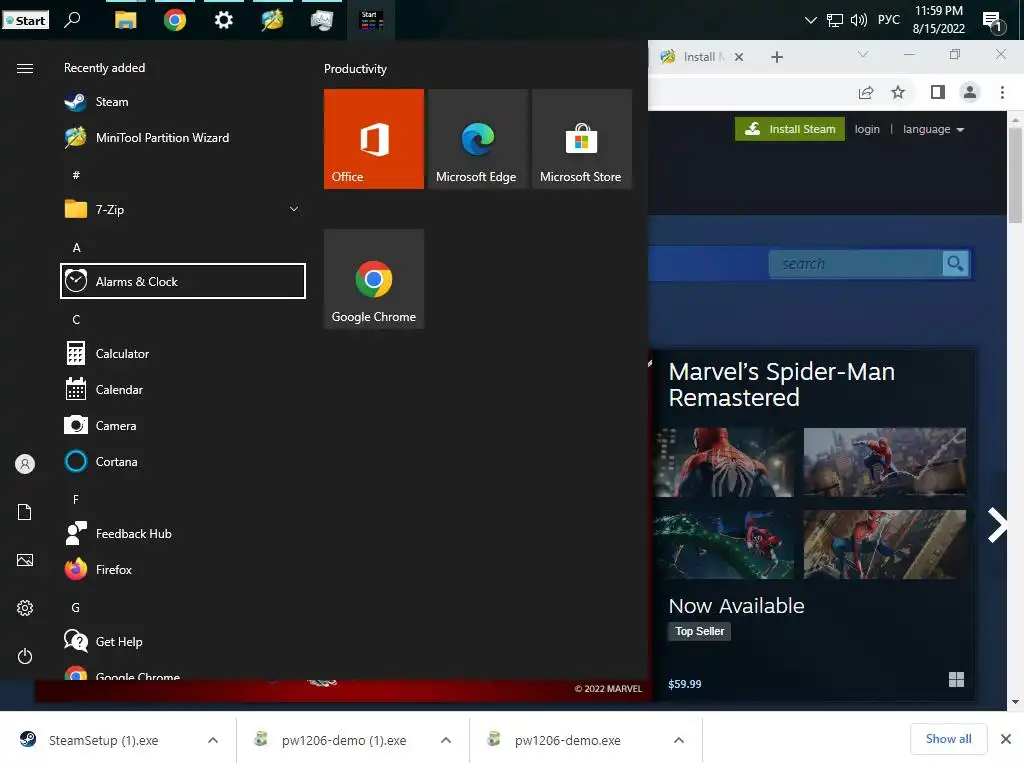Expand the Start menu hamburger

pos(25,69)
